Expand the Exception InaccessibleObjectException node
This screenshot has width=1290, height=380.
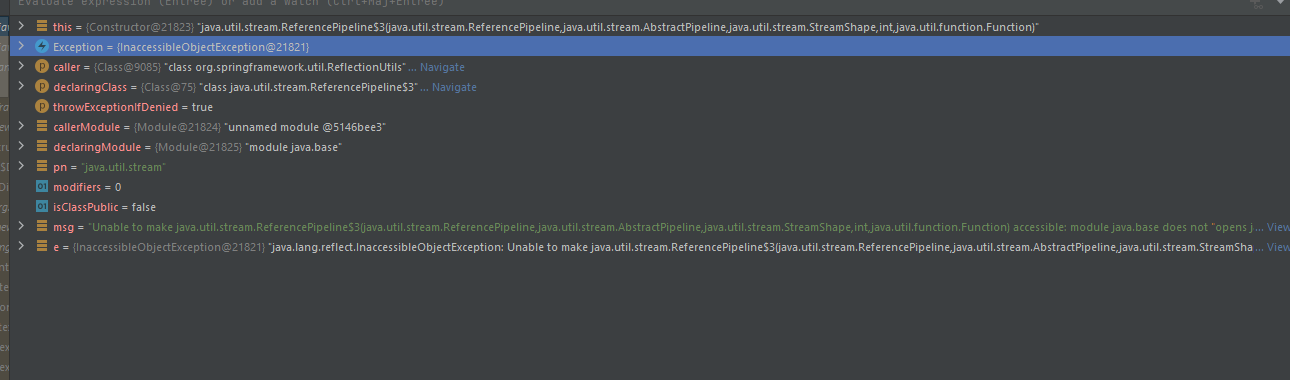coord(21,47)
